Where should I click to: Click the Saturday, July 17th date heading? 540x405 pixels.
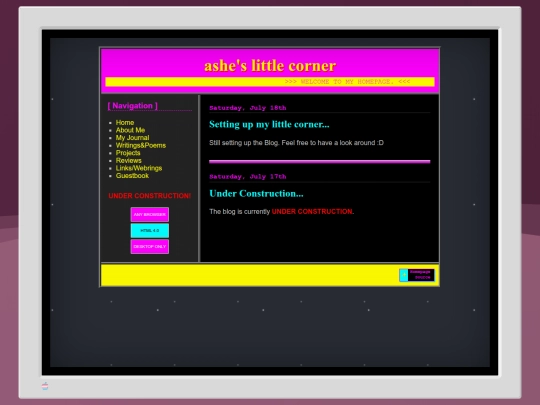[248, 177]
